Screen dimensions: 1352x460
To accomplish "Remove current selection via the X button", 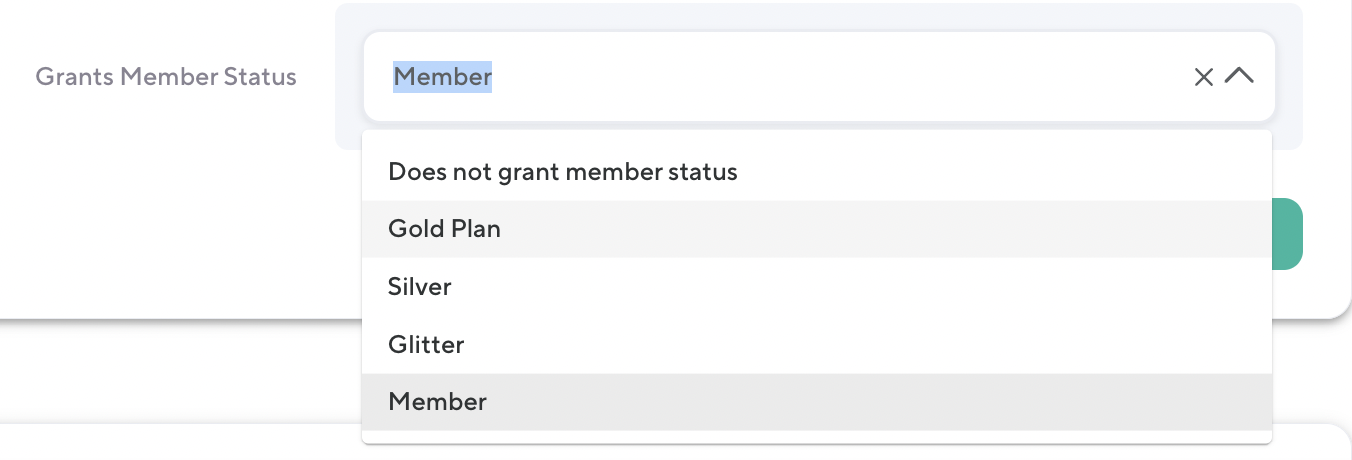I will pos(1204,77).
